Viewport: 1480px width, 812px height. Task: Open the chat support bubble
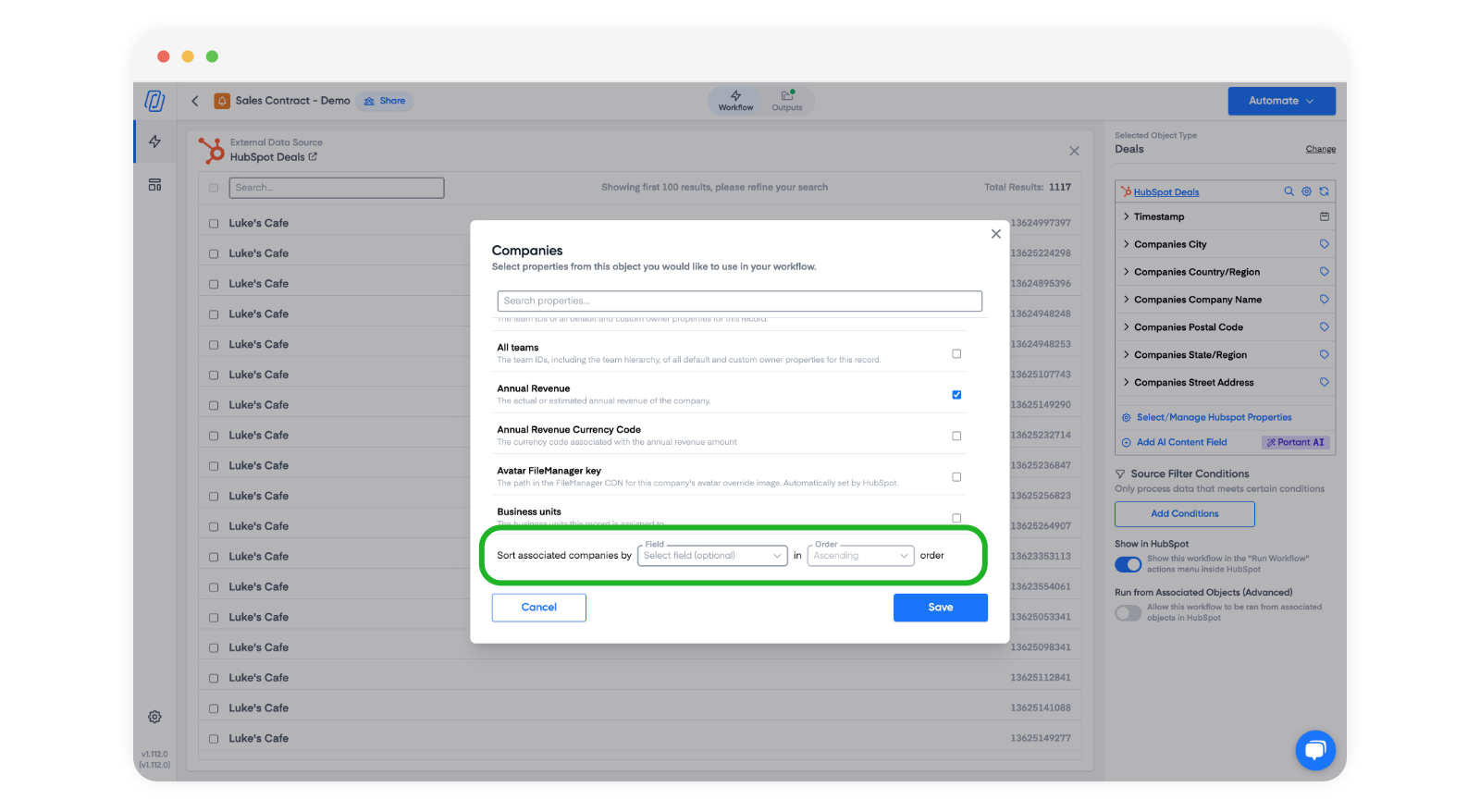1314,750
